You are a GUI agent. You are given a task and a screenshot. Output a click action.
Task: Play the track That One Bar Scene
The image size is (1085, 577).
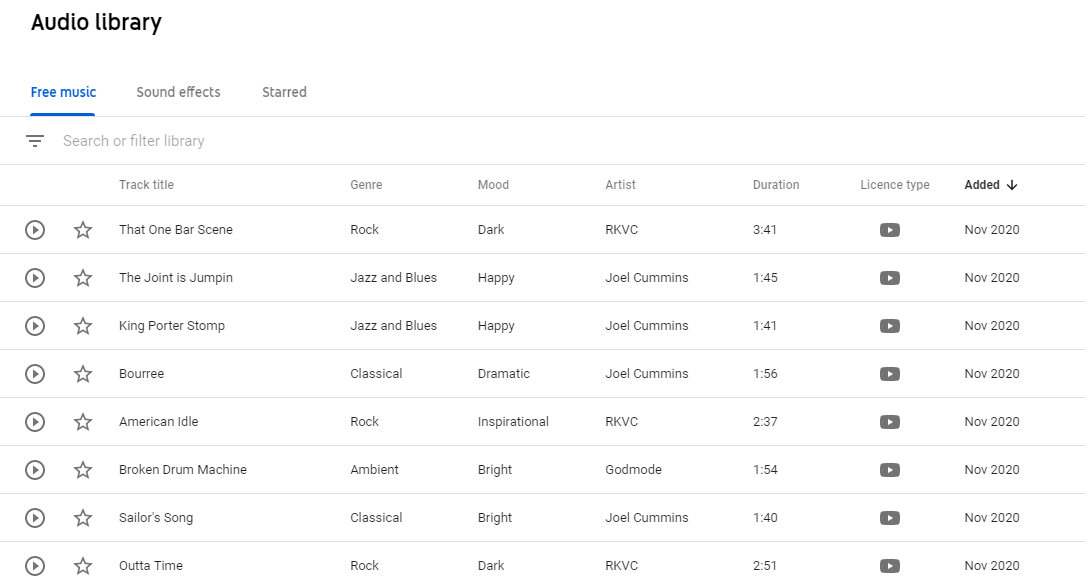[x=35, y=230]
